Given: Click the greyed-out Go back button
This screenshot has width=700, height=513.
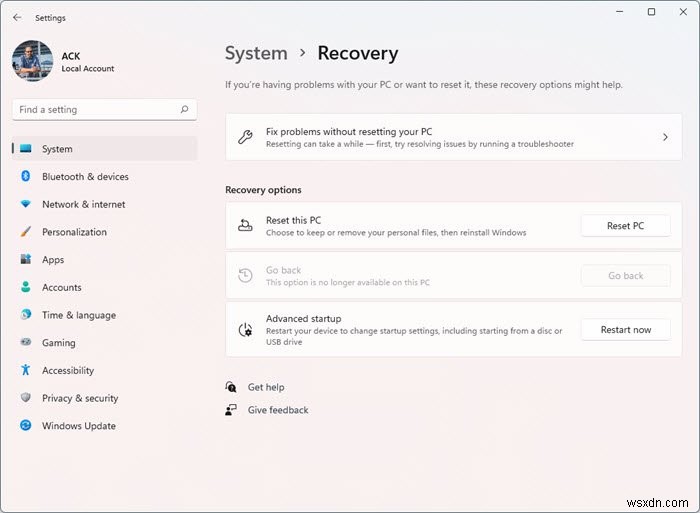Looking at the screenshot, I should (625, 276).
